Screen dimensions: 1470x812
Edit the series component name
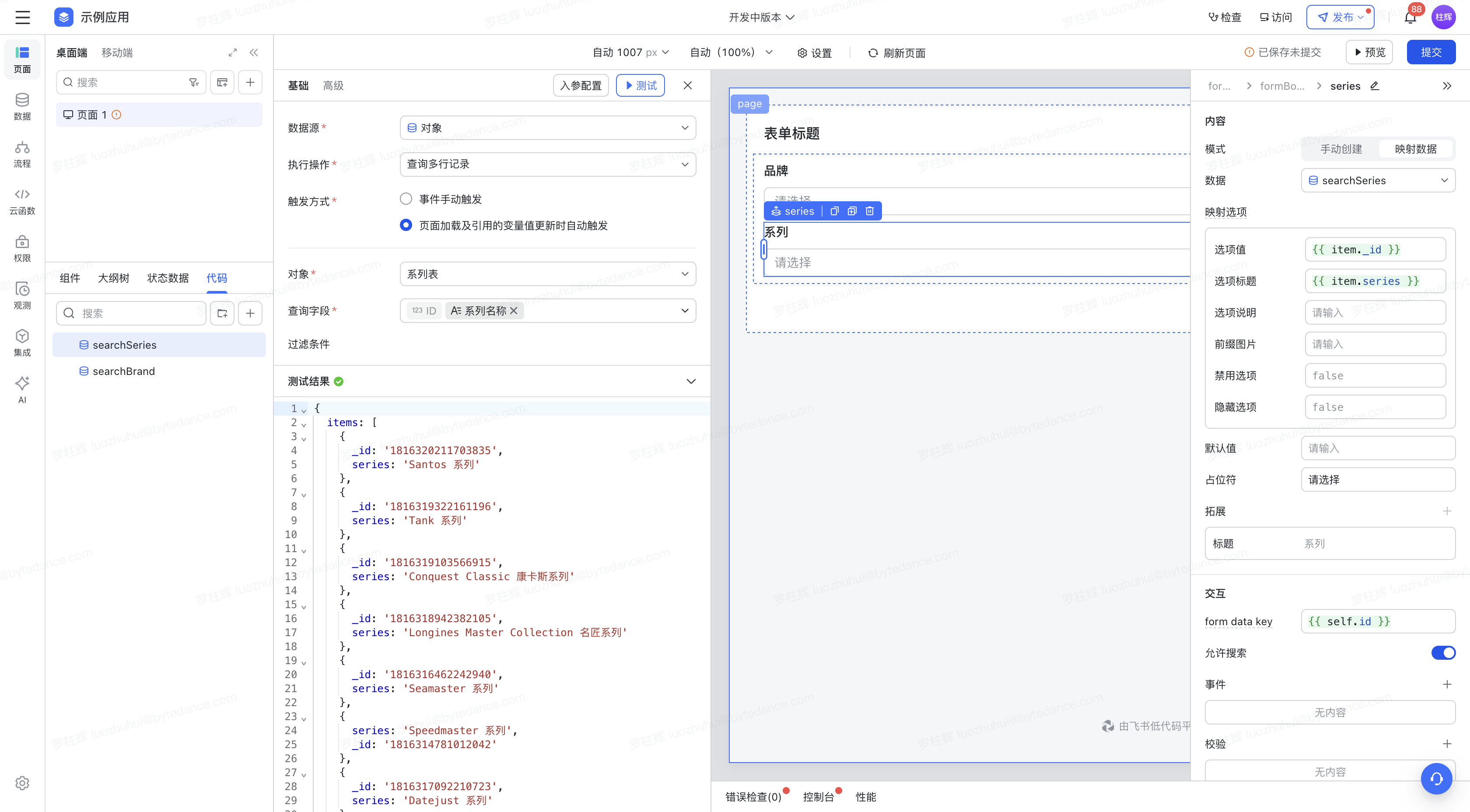pos(1375,86)
